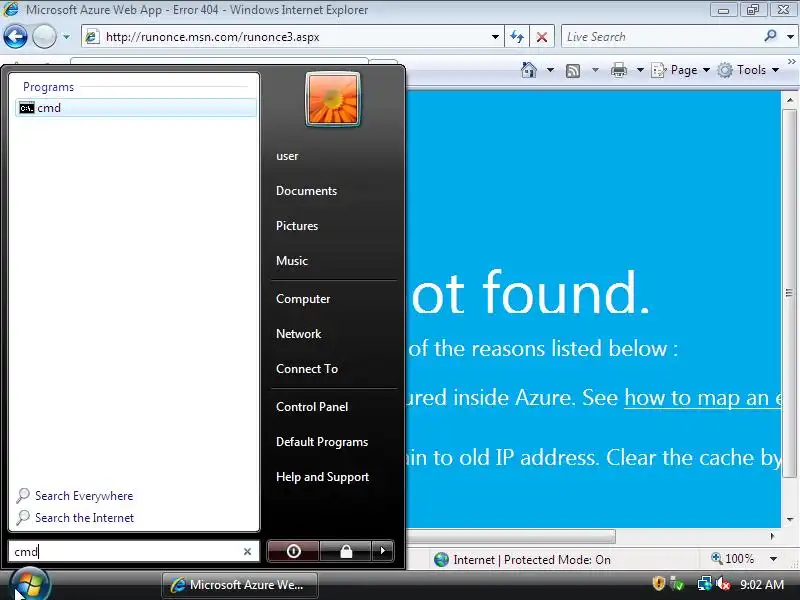Open feeds dropdown arrow
Viewport: 800px width, 600px height.
(595, 70)
